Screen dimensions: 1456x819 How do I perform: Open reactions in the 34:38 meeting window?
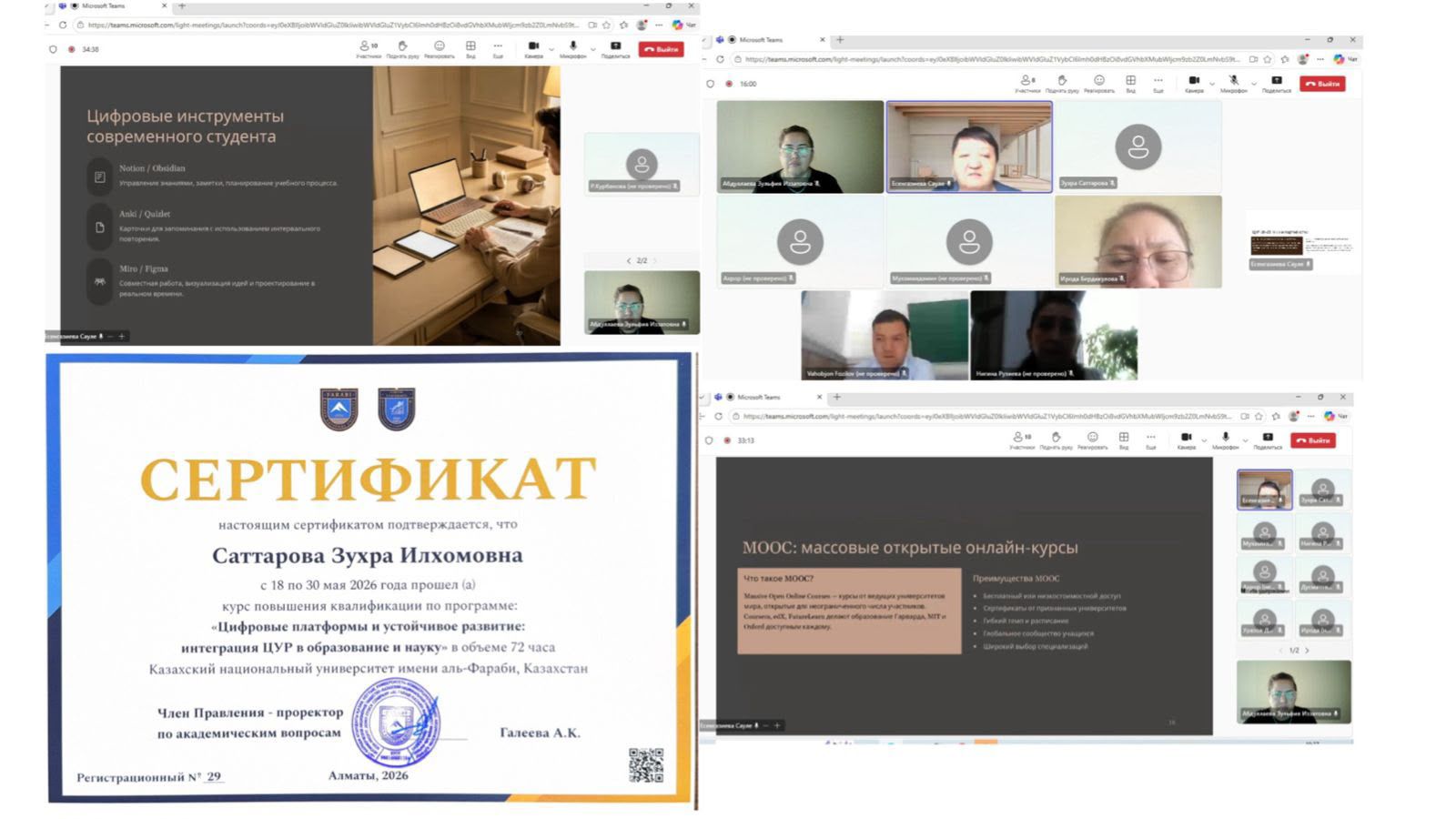[440, 49]
